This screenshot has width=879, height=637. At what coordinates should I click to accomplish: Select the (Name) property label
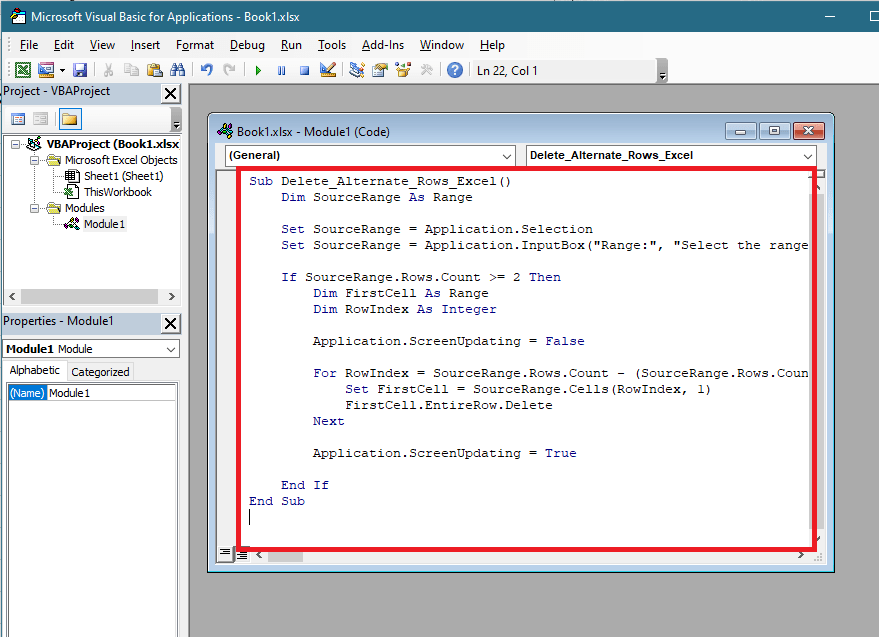tap(27, 393)
